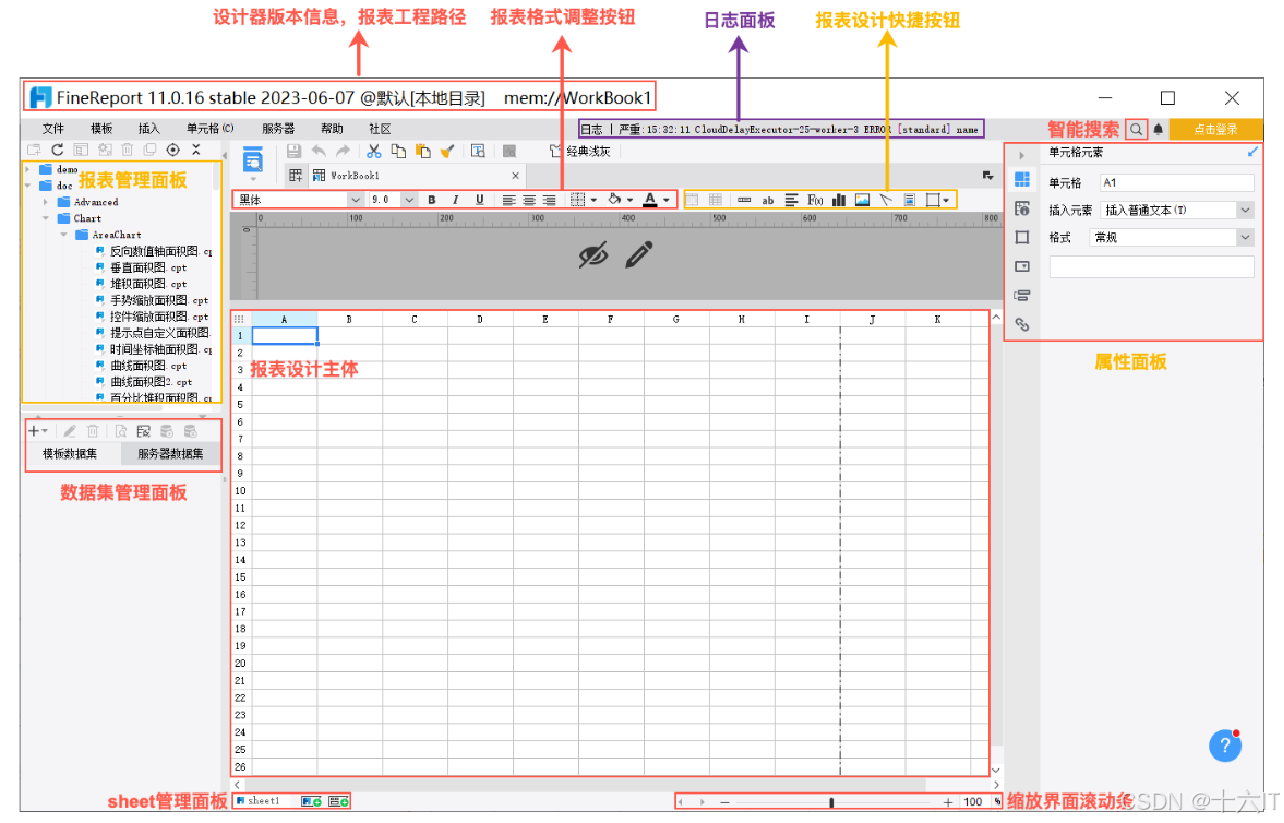Open Cell Element tab in property panel
Viewport: 1284px width, 823px height.
(x=1022, y=180)
